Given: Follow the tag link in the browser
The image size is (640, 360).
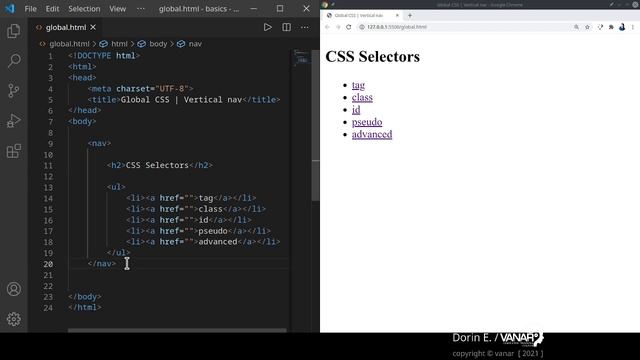Looking at the screenshot, I should pyautogui.click(x=358, y=85).
